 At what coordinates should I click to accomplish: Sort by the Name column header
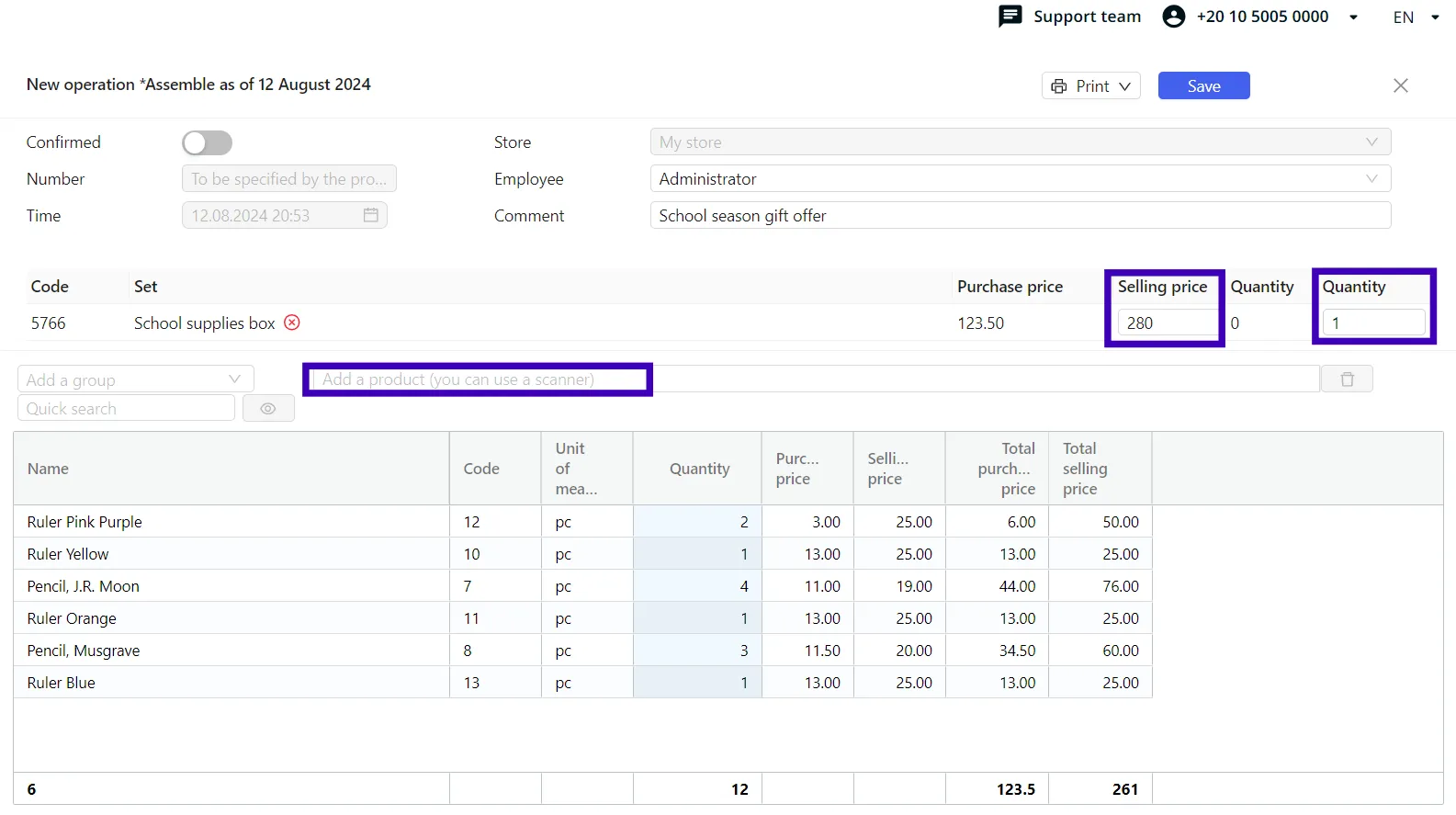click(231, 469)
